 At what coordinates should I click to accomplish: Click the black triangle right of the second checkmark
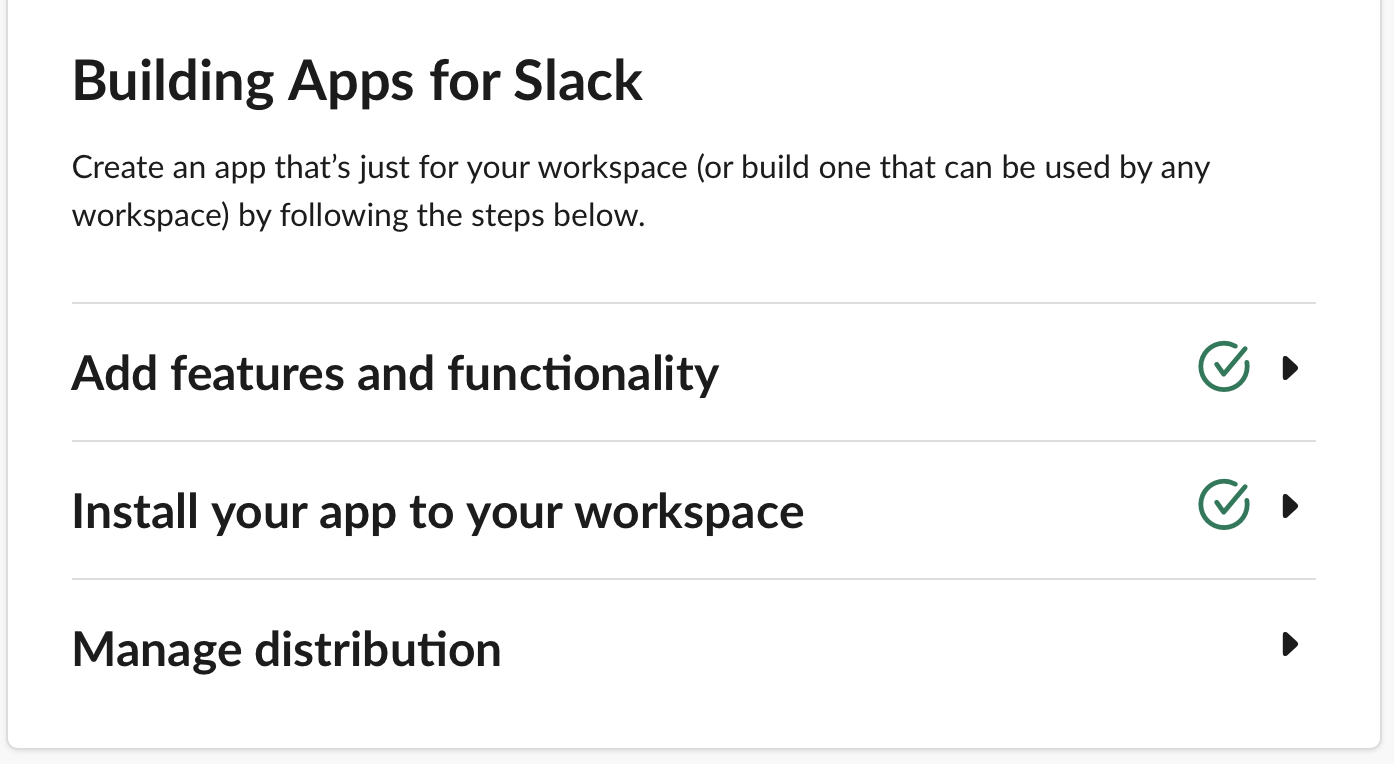[x=1290, y=507]
